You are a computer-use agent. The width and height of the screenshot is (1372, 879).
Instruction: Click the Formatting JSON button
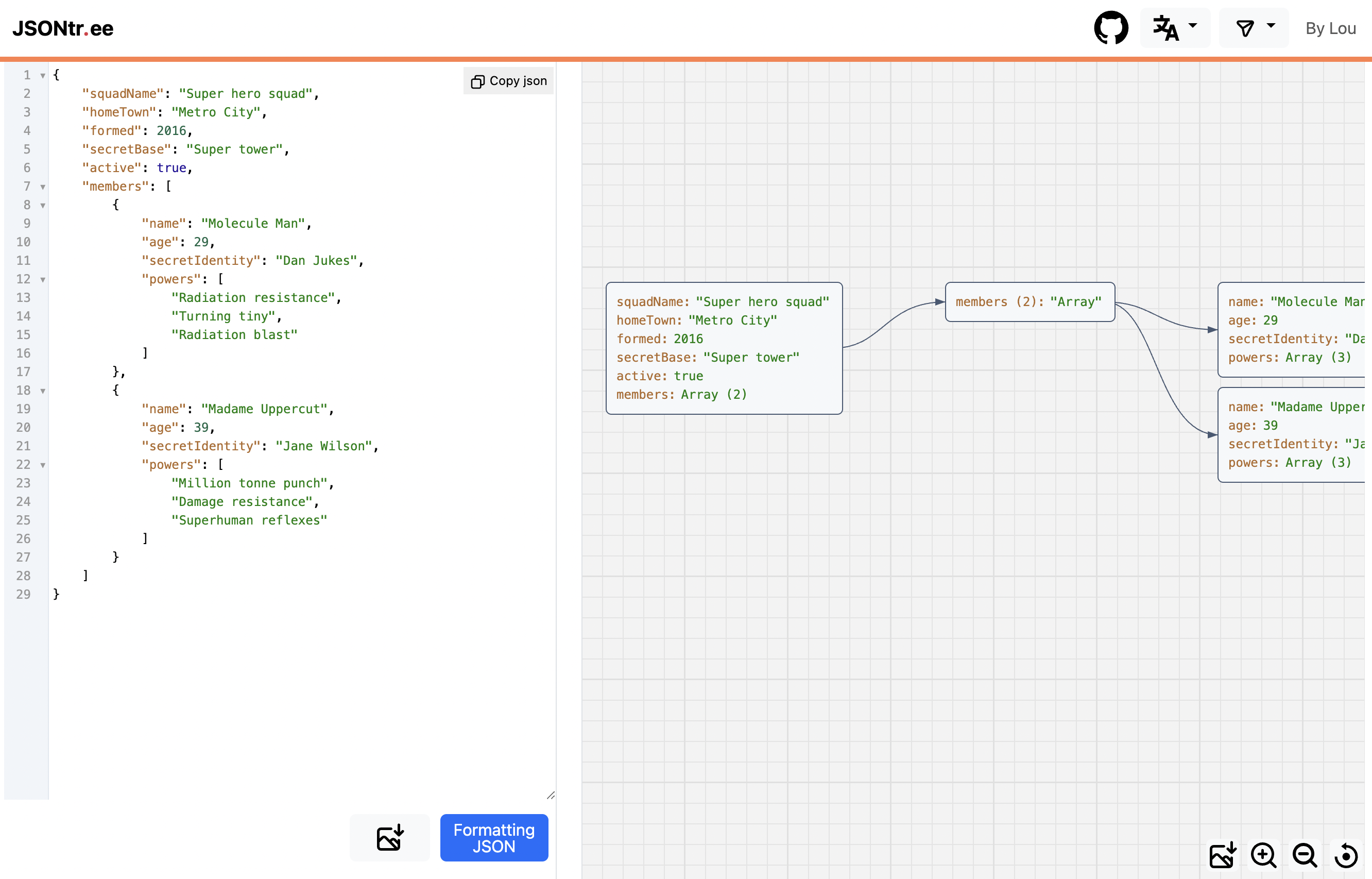pyautogui.click(x=494, y=837)
